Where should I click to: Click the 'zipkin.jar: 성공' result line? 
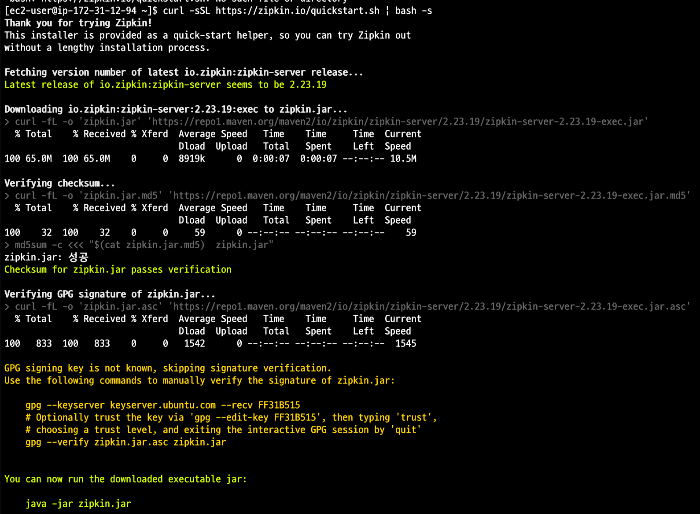coord(46,257)
